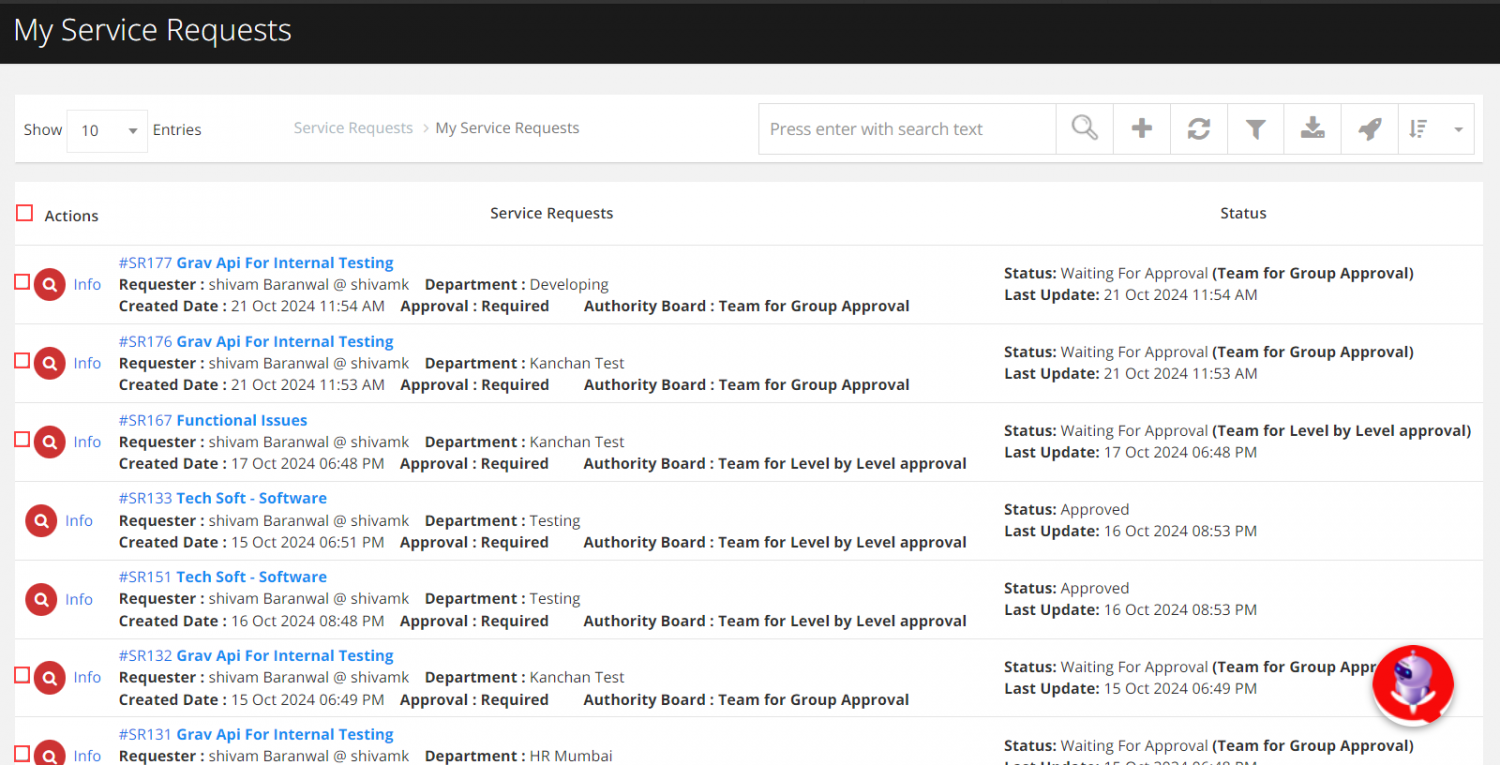Viewport: 1500px width, 765px height.
Task: Click red magnifier icon for #SR131
Action: (x=50, y=755)
